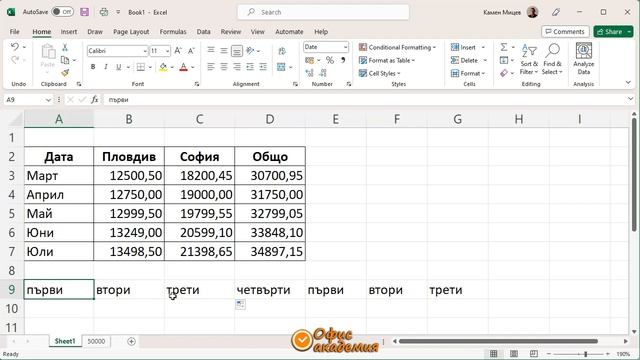
Task: Click the Fill down icon
Action: (x=504, y=60)
